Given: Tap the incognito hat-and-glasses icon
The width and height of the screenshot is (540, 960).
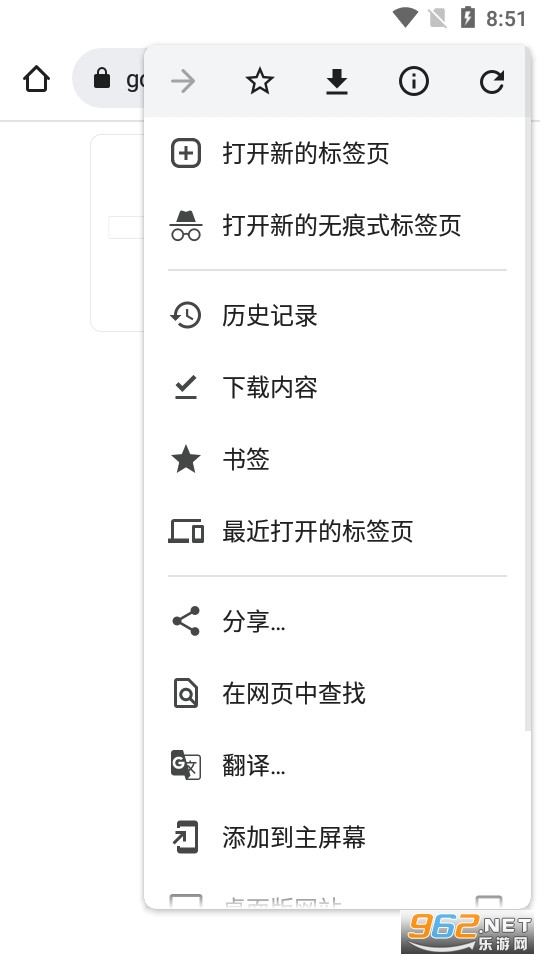Looking at the screenshot, I should (x=186, y=225).
